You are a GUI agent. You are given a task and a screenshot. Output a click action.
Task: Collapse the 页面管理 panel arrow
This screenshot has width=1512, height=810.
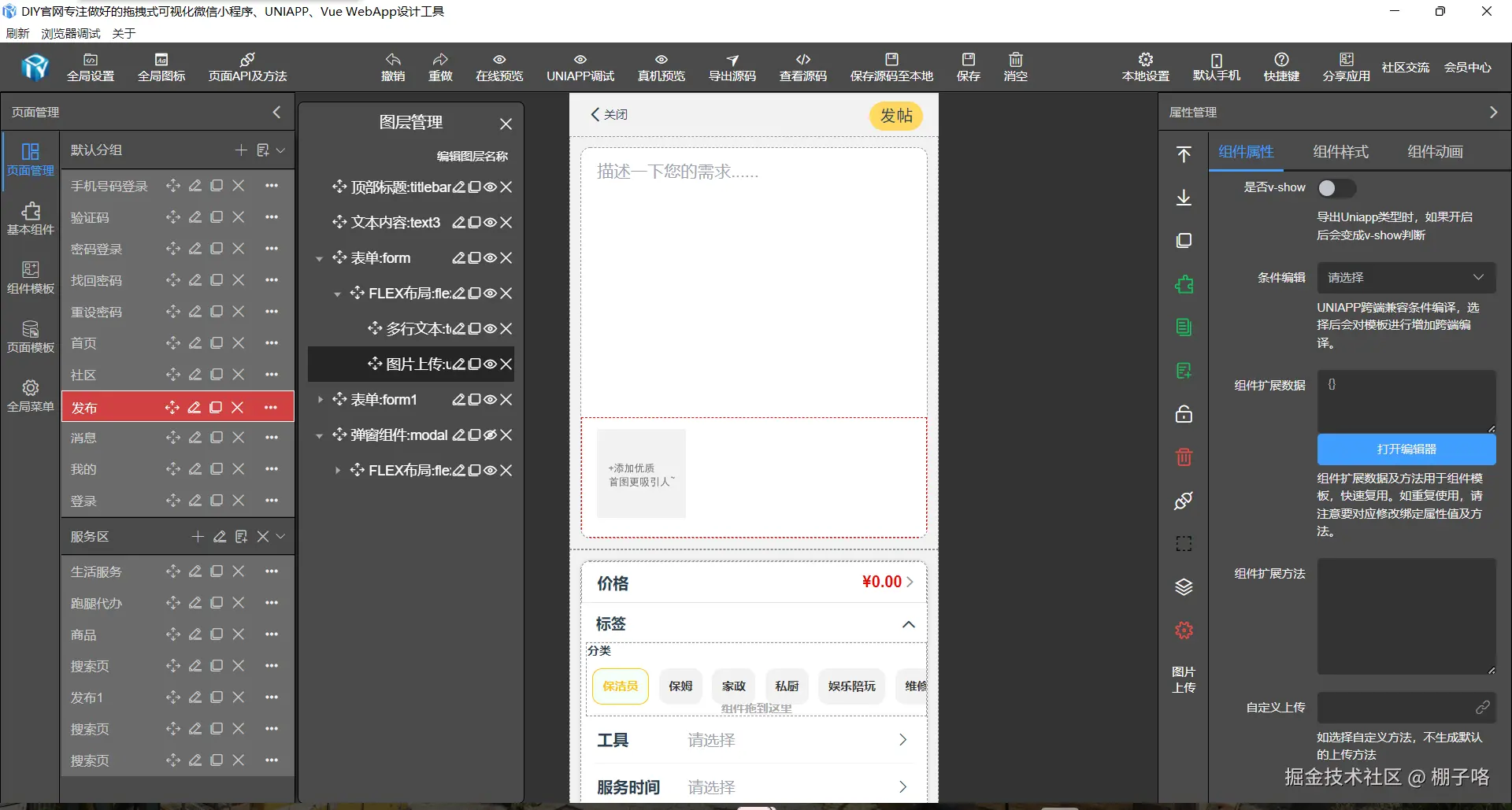tap(276, 113)
